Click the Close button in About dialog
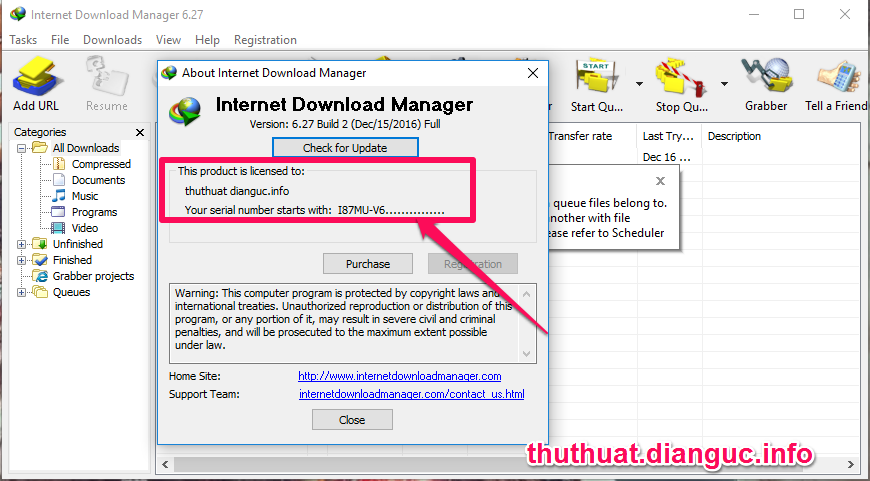 tap(352, 419)
